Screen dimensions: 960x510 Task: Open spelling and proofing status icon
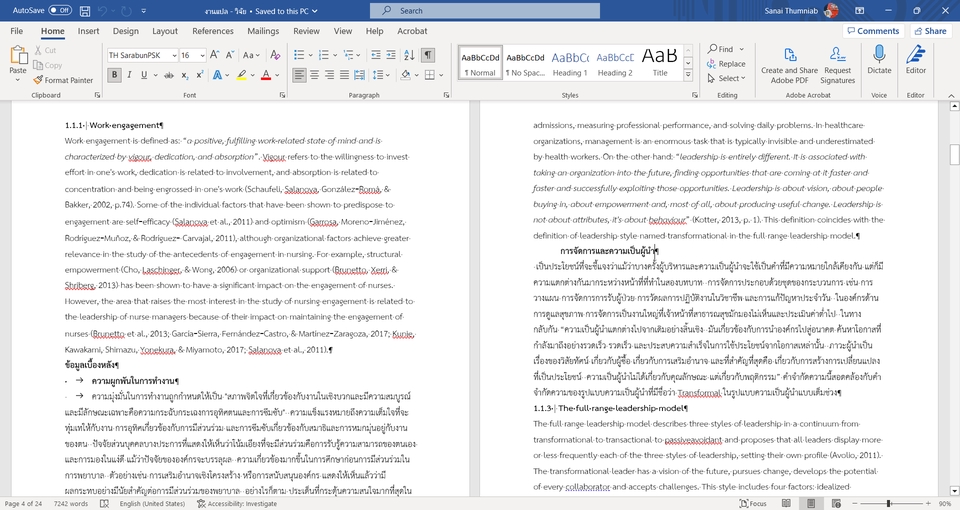click(104, 503)
